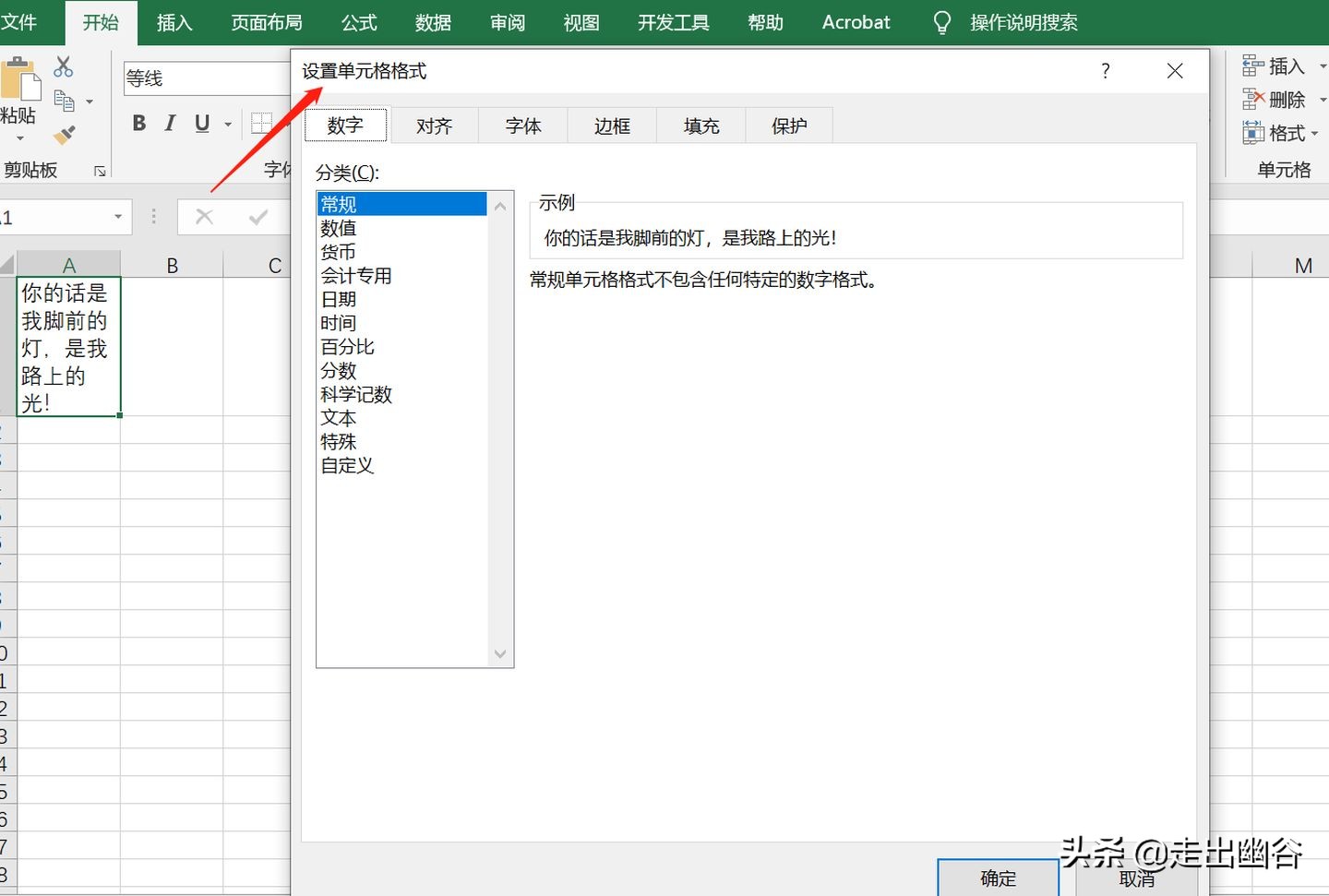Click the Delete cells icon
Viewport: 1329px width, 896px height.
coord(1252,99)
